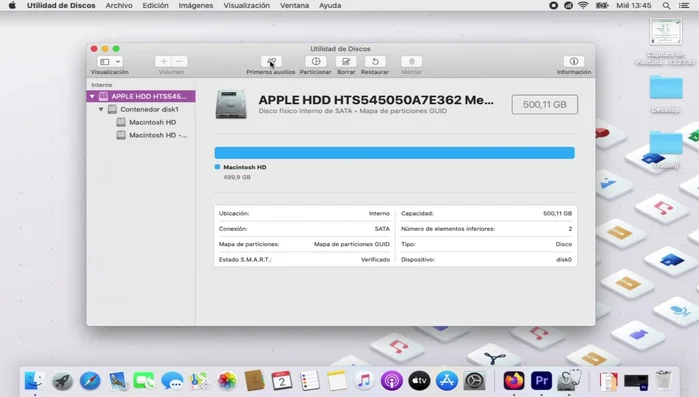Image resolution: width=699 pixels, height=397 pixels.
Task: Open the Visualización sidebar dropdown
Action: coord(110,61)
